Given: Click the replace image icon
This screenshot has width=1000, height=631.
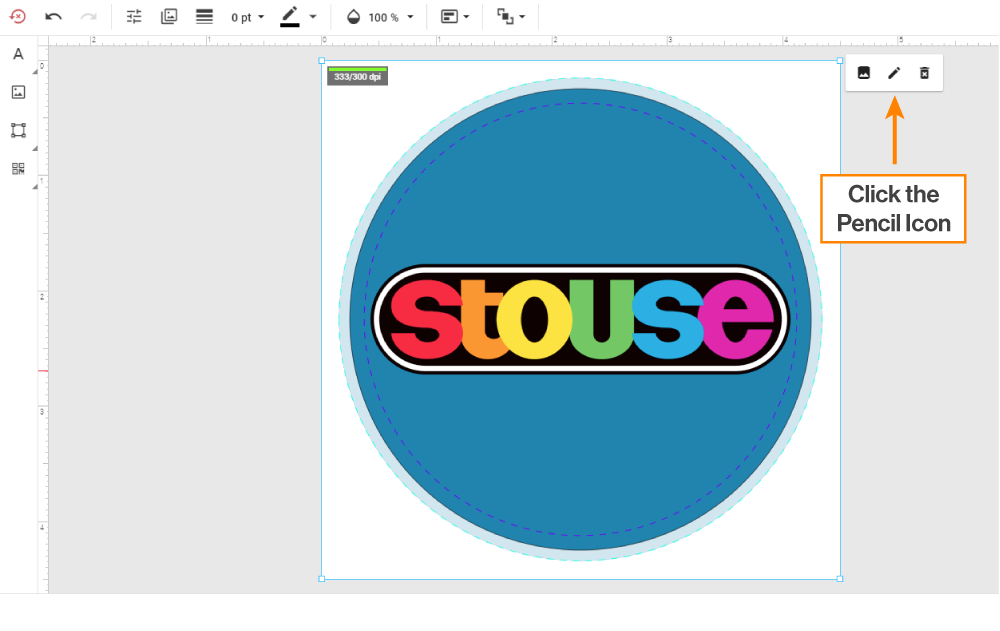Looking at the screenshot, I should coord(864,73).
